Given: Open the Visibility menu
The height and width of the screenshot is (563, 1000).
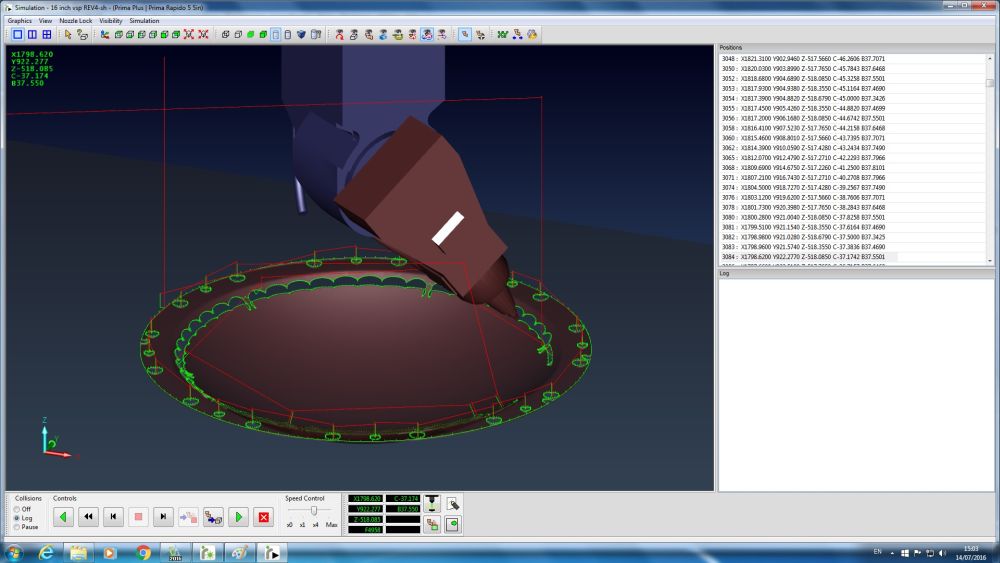Looking at the screenshot, I should [x=110, y=20].
